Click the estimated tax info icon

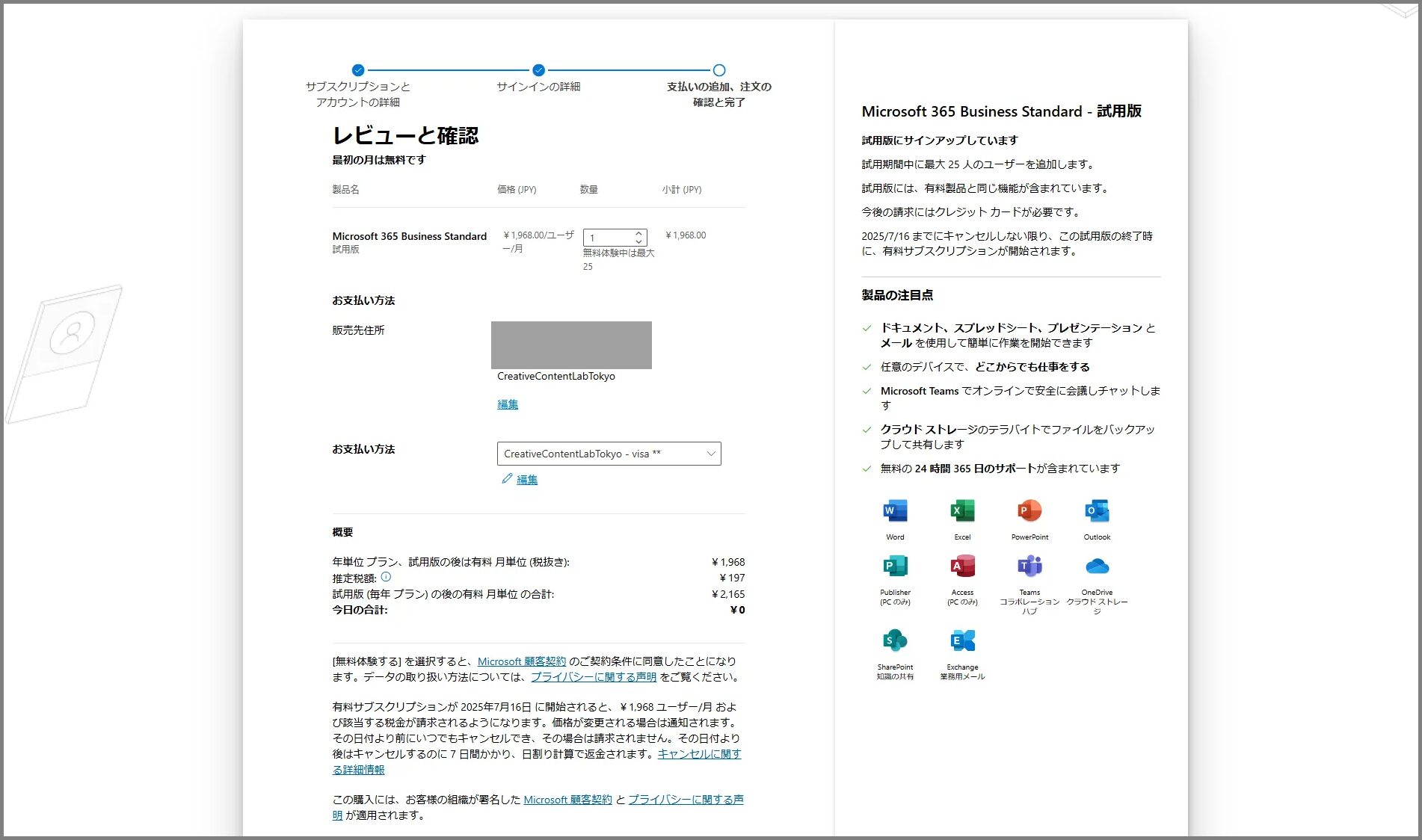(x=386, y=577)
